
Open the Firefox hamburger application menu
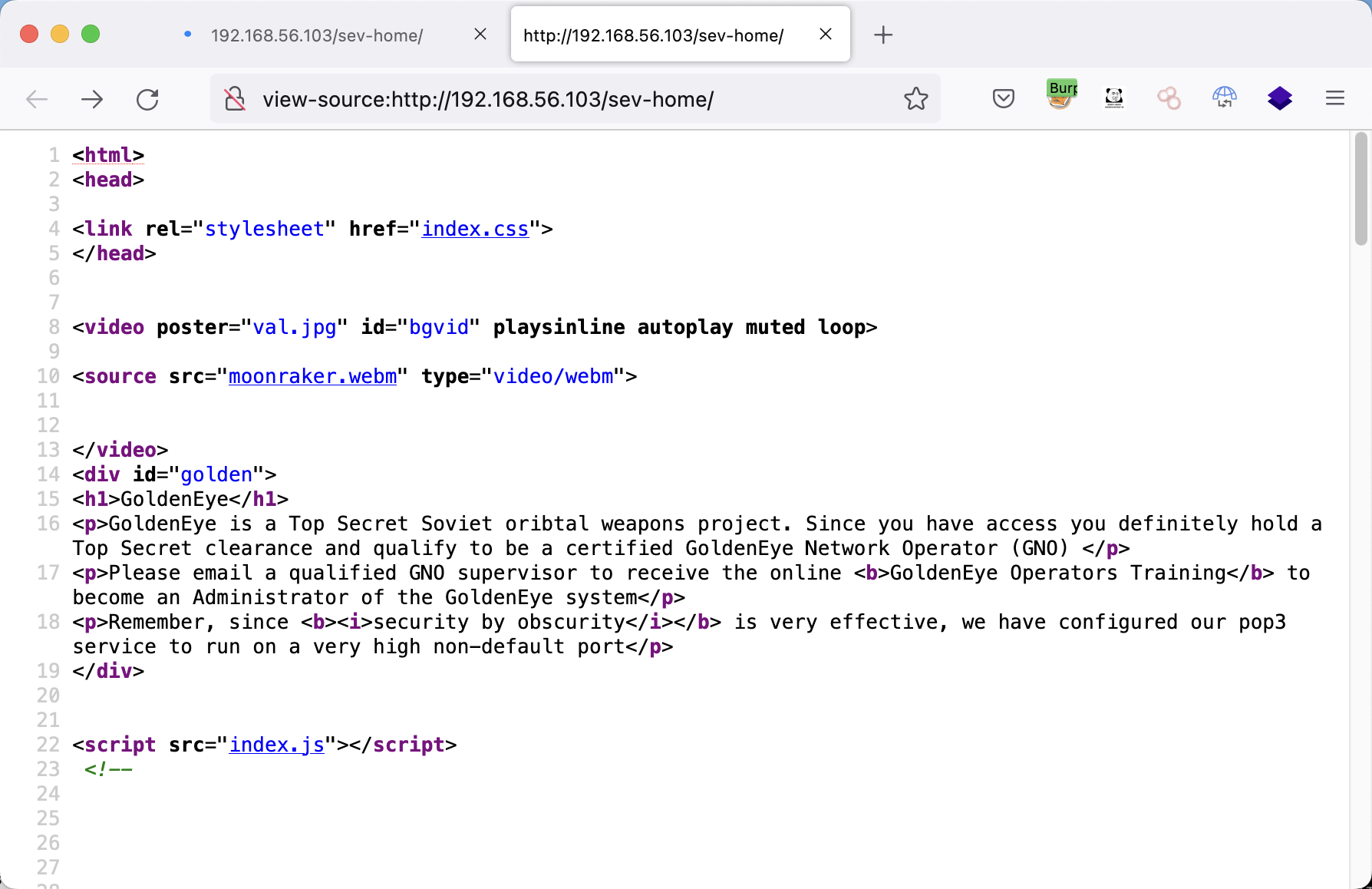click(1334, 98)
